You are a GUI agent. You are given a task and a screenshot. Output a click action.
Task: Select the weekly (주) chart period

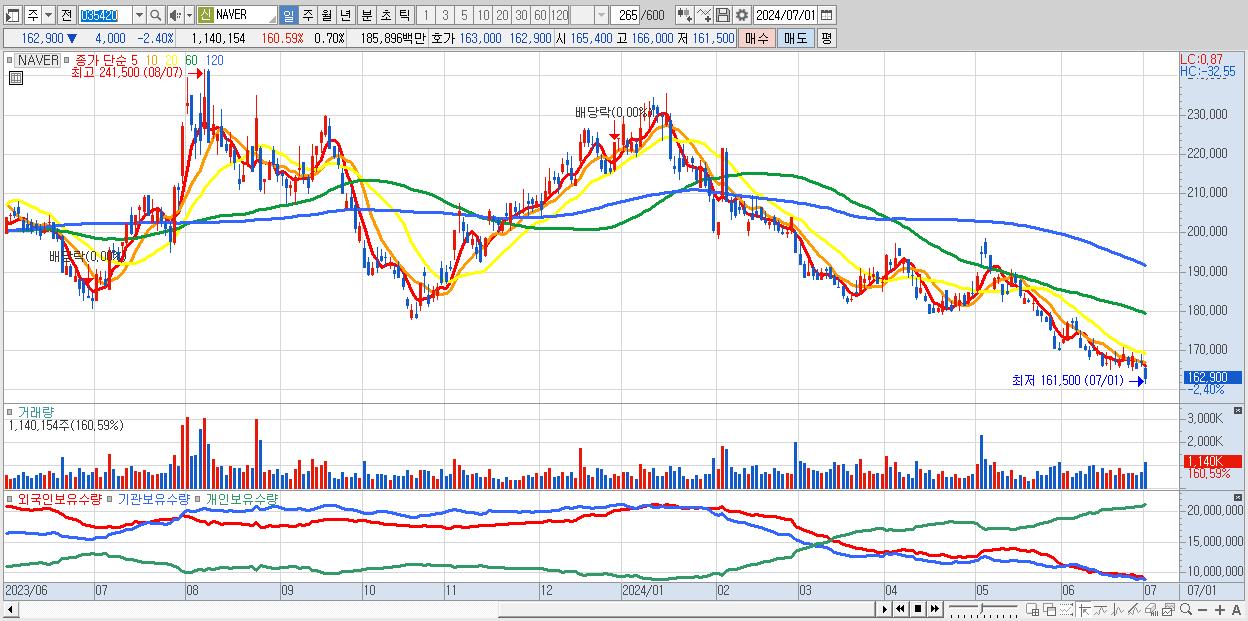[x=307, y=15]
